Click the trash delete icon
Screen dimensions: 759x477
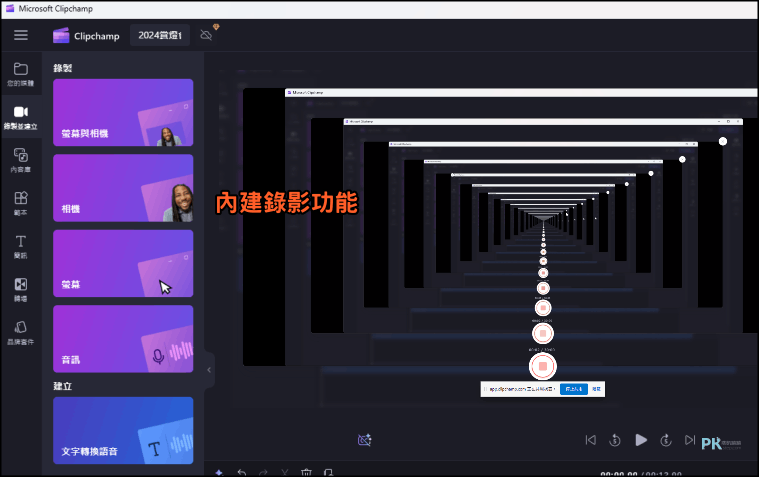pos(306,472)
